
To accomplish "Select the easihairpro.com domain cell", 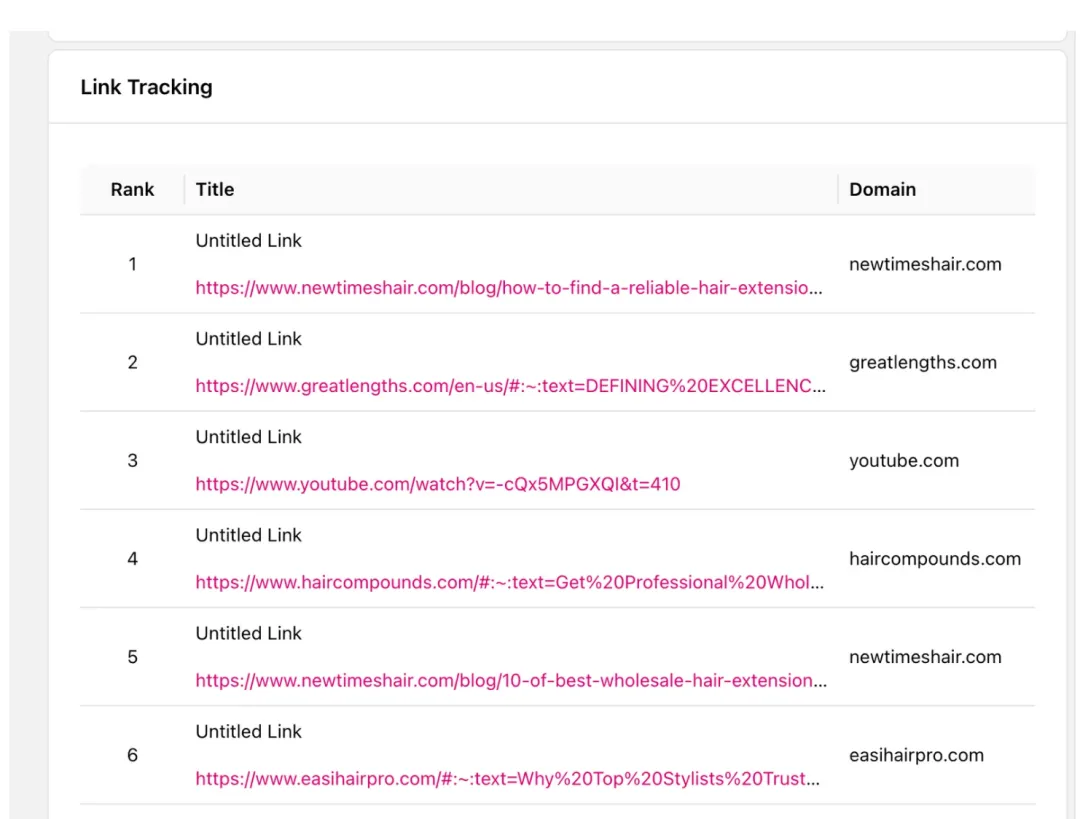I will point(916,755).
